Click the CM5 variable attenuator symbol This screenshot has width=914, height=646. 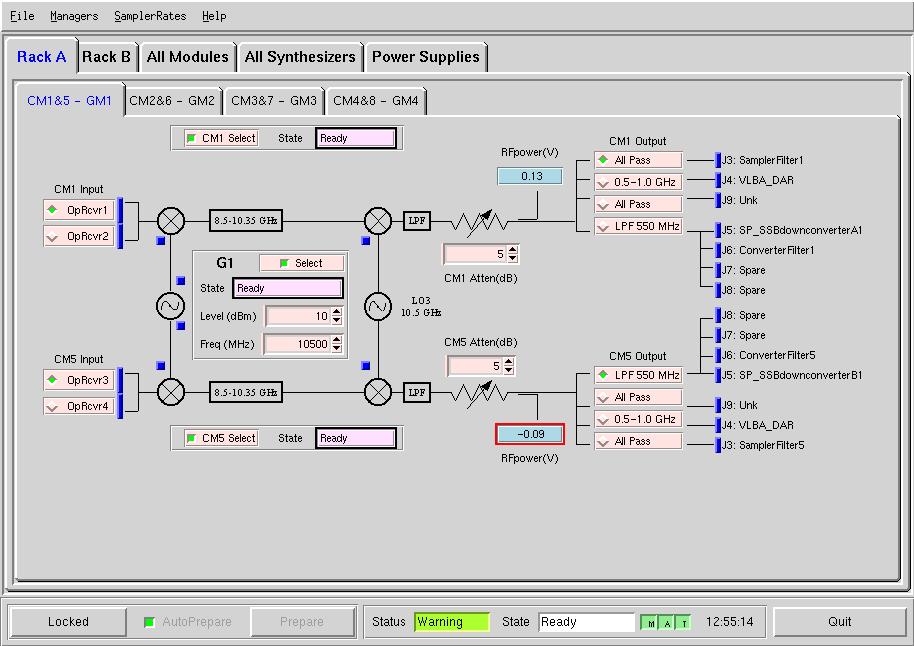[480, 395]
